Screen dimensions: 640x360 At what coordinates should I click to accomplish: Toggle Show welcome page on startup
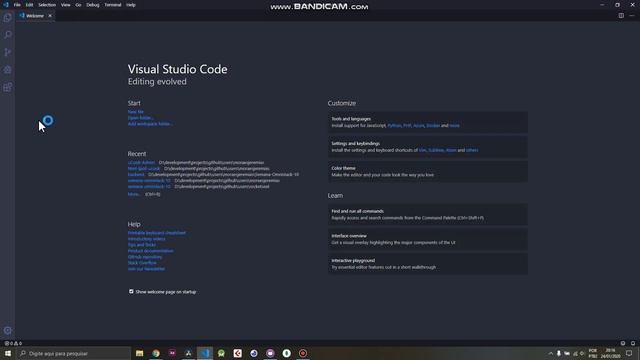(x=131, y=291)
